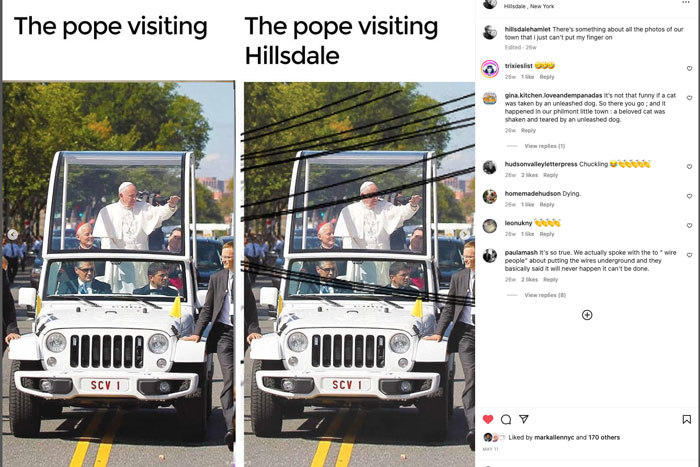This screenshot has width=700, height=467.
Task: Reply to homemadehudson's comment
Action: [547, 204]
